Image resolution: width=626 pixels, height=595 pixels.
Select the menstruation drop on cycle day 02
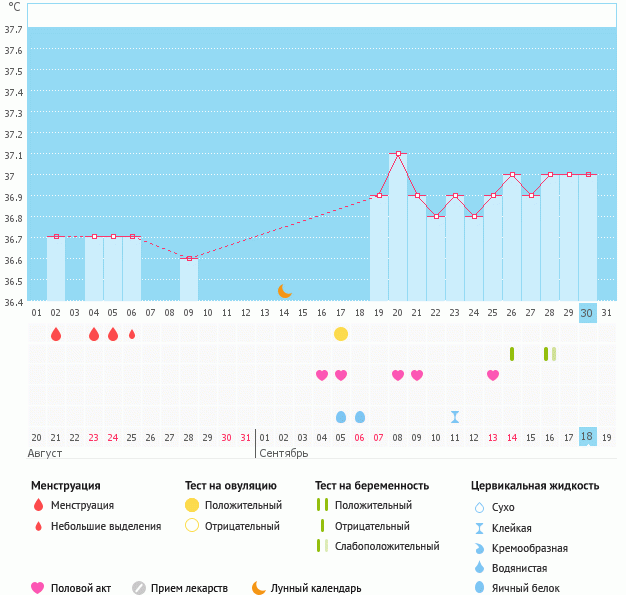[56, 334]
